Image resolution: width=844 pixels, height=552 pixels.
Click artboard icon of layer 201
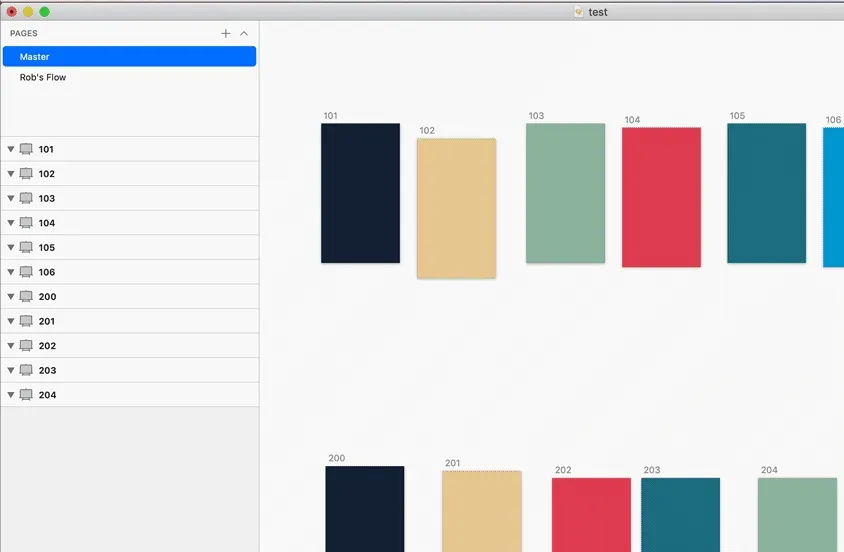pyautogui.click(x=26, y=321)
